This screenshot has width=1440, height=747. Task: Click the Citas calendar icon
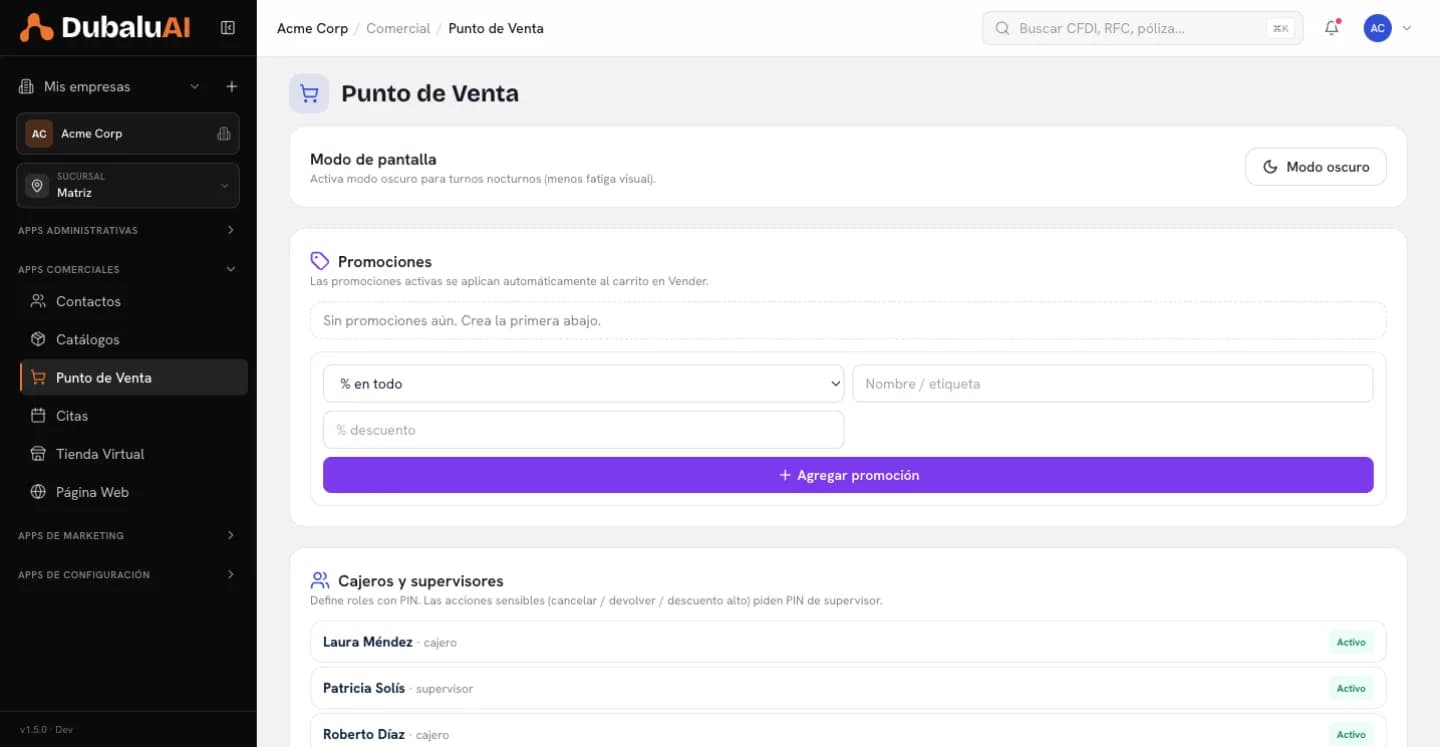[38, 416]
